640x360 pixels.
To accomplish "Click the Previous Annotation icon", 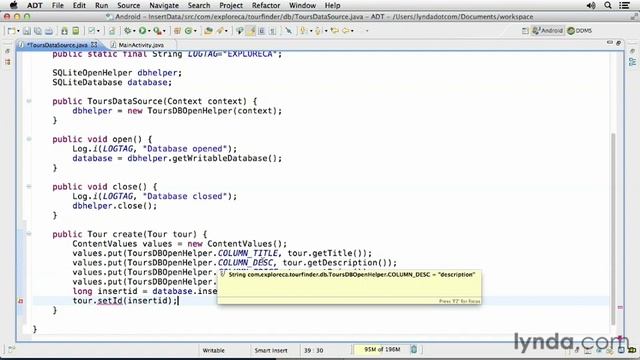I will 318,31.
